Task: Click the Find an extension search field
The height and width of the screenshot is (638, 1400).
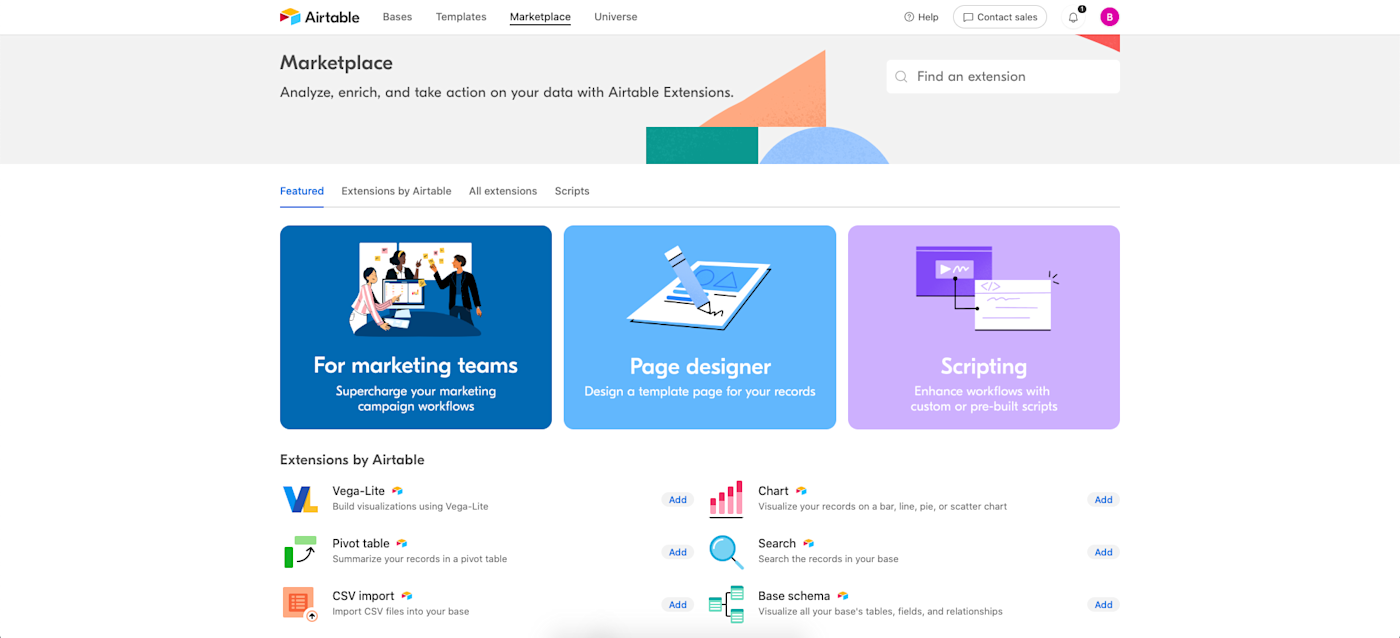Action: click(x=1003, y=77)
